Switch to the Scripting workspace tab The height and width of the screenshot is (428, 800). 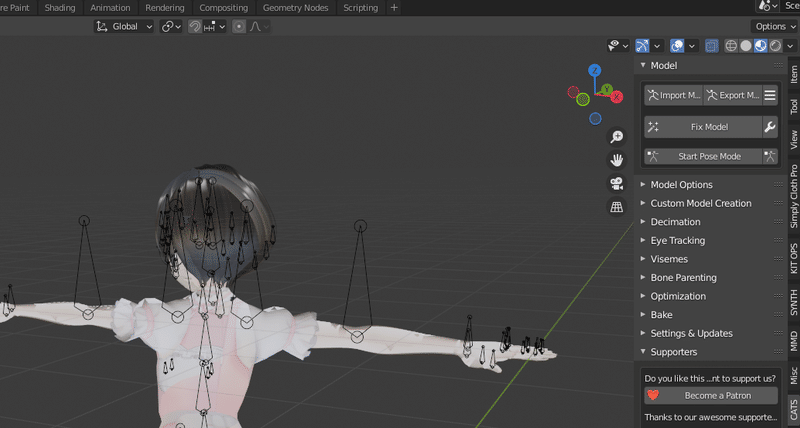click(x=361, y=8)
